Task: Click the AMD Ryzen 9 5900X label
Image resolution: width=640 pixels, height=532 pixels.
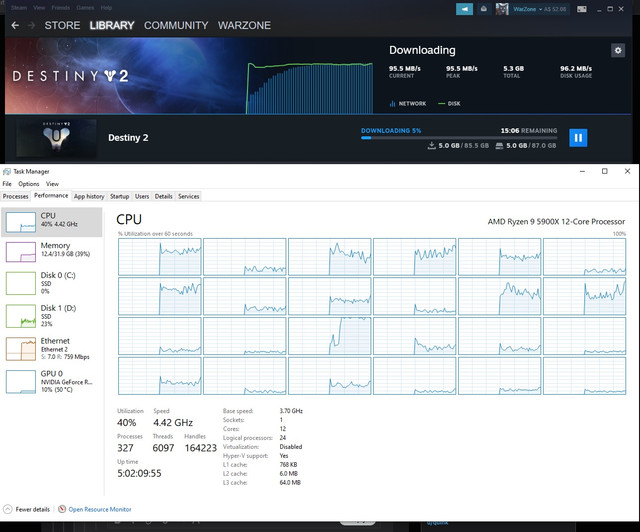Action: [556, 222]
